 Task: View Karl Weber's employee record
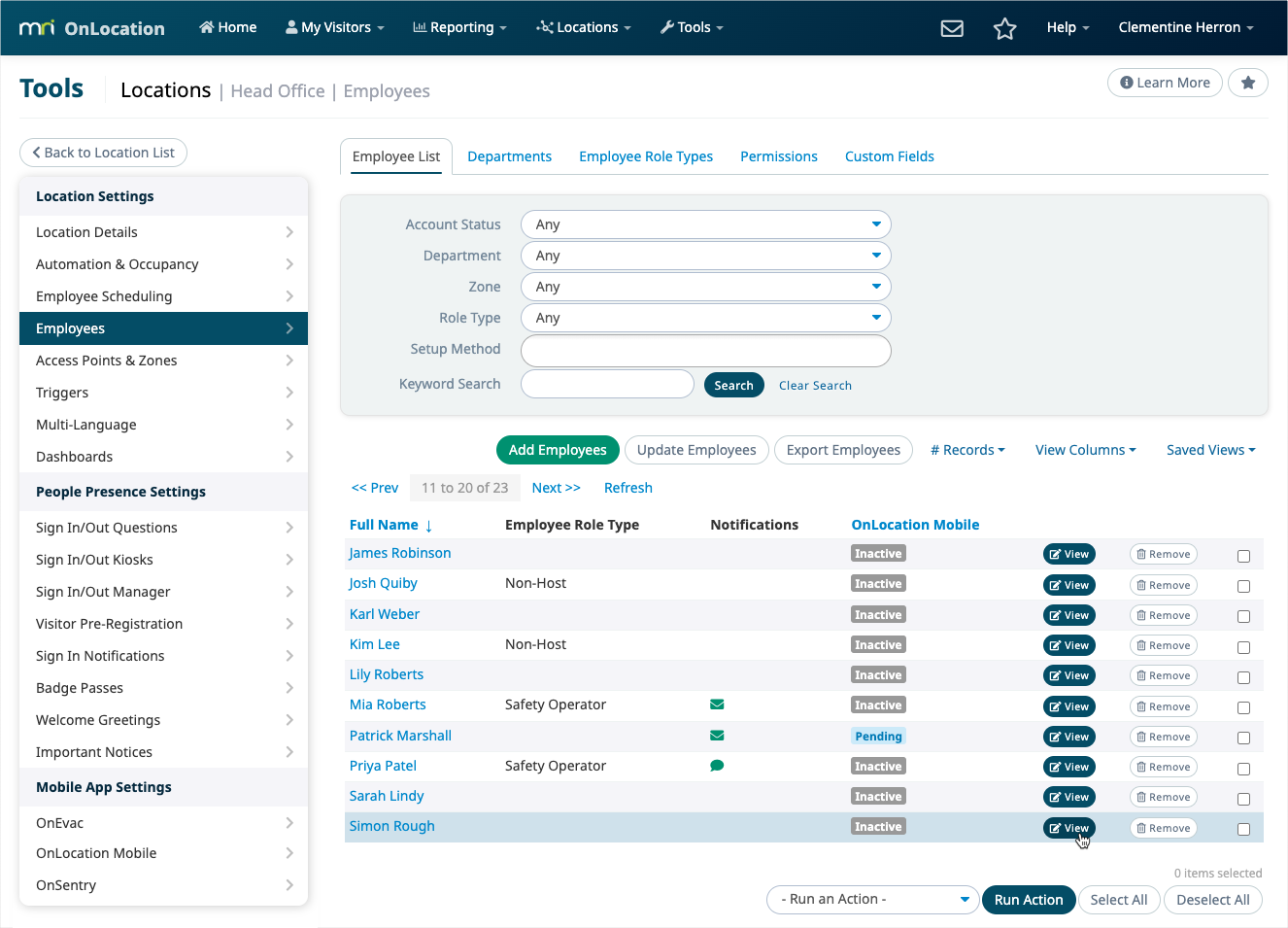(1068, 615)
